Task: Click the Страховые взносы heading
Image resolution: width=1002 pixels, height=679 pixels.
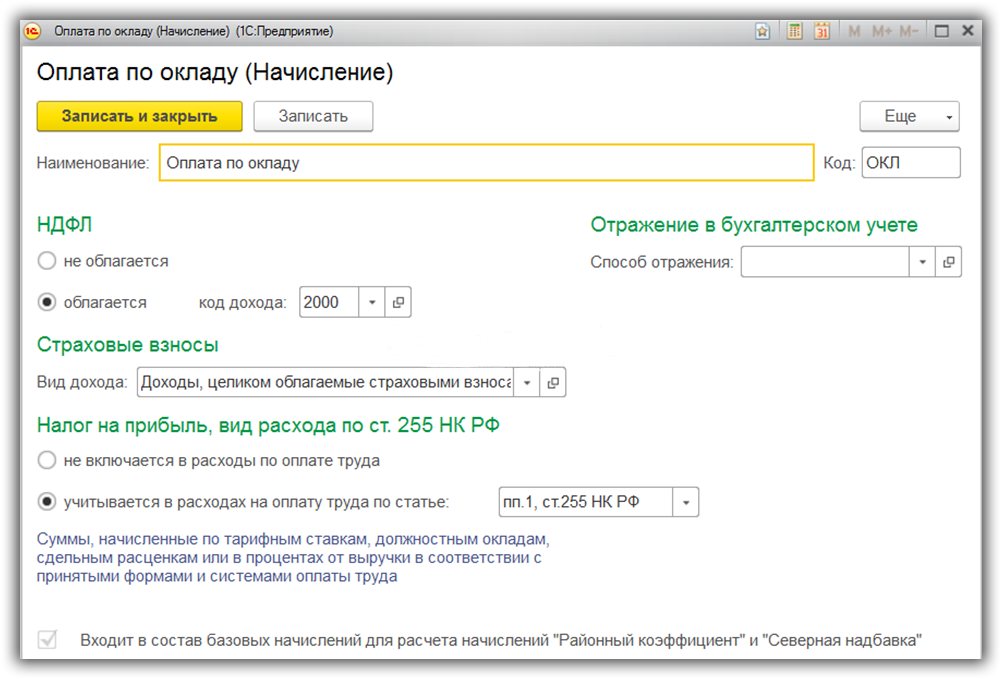Action: [128, 344]
